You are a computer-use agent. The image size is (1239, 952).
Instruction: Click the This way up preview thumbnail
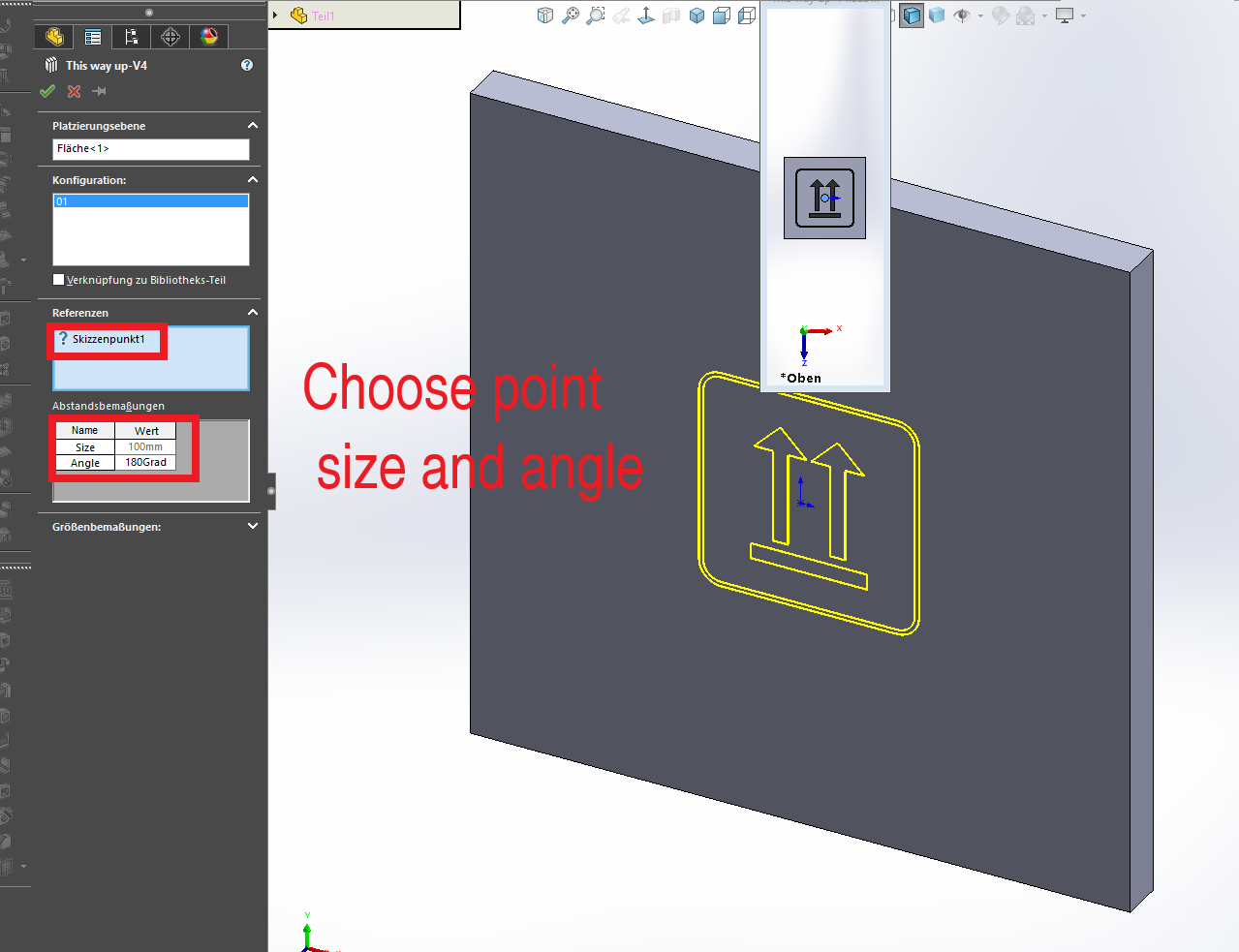coord(824,199)
